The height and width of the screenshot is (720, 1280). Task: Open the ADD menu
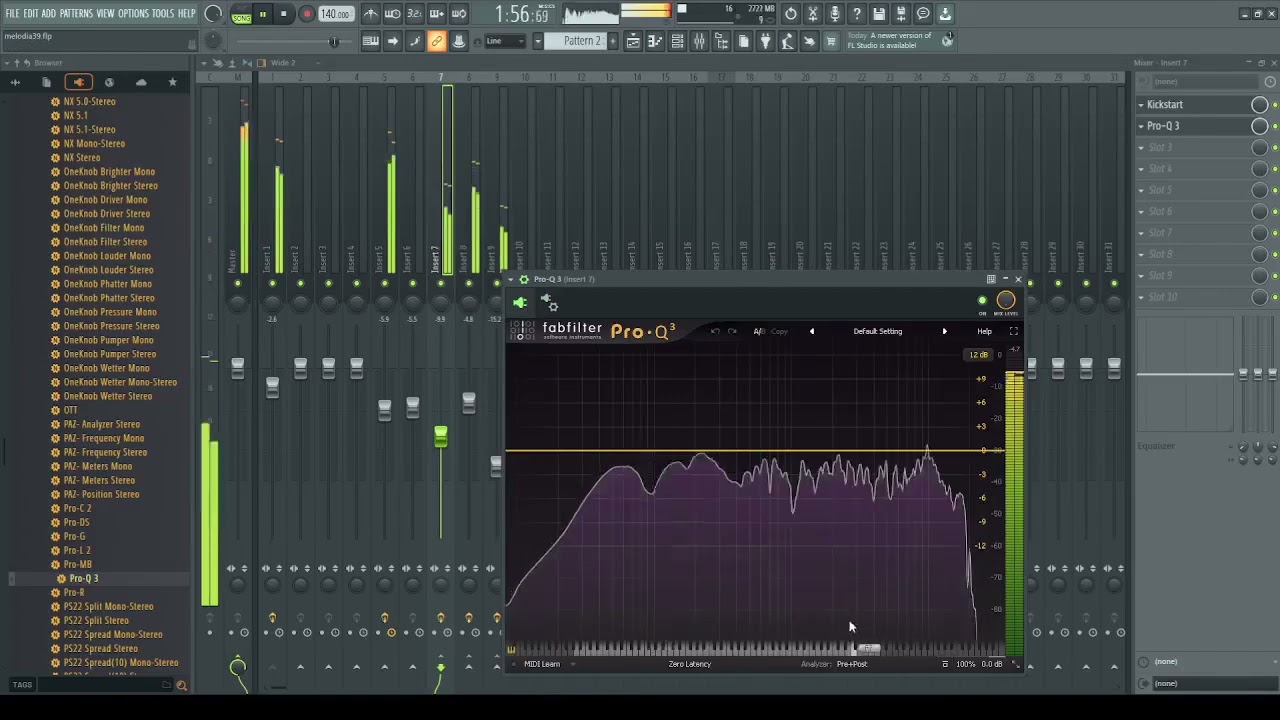coord(49,14)
